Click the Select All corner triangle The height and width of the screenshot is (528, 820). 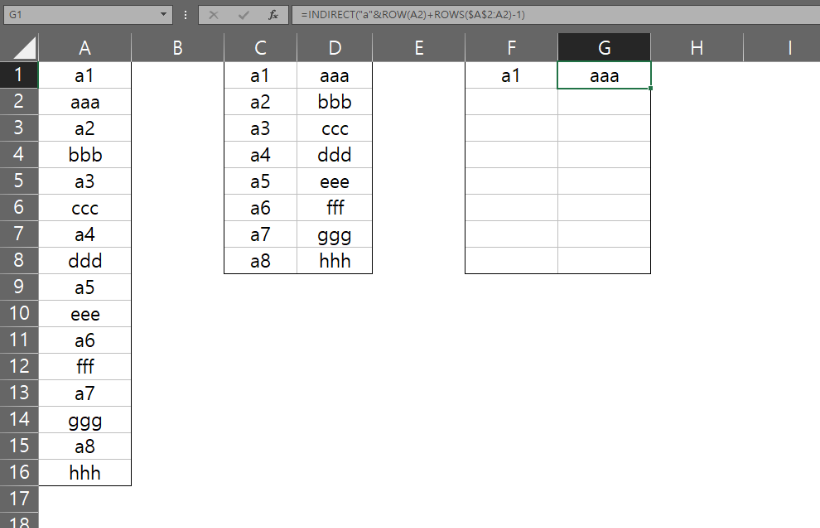(25, 48)
